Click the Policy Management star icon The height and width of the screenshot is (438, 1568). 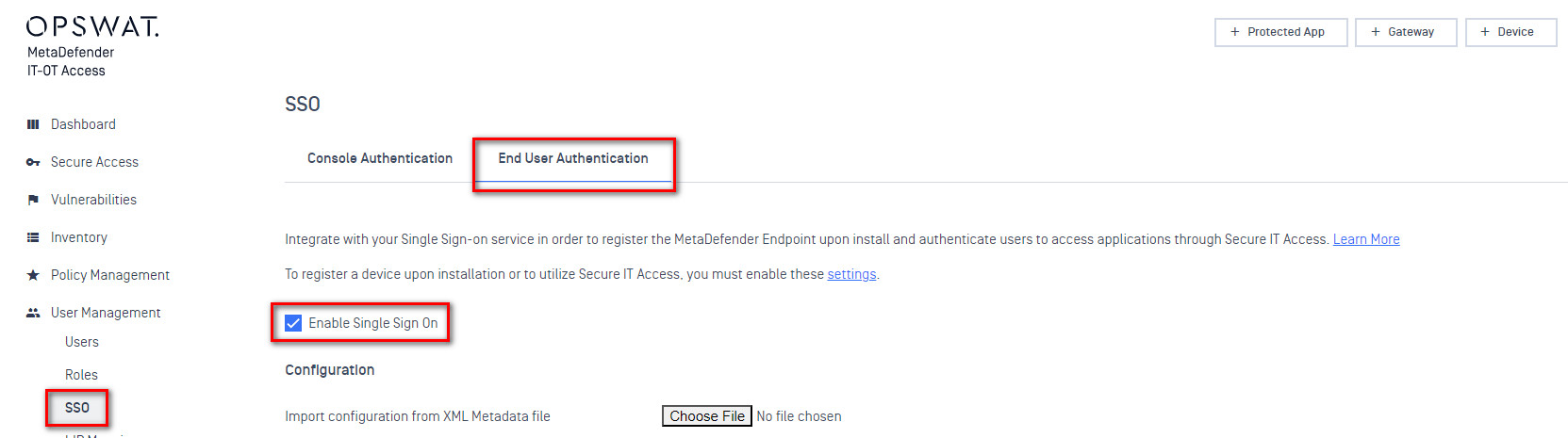pos(33,275)
